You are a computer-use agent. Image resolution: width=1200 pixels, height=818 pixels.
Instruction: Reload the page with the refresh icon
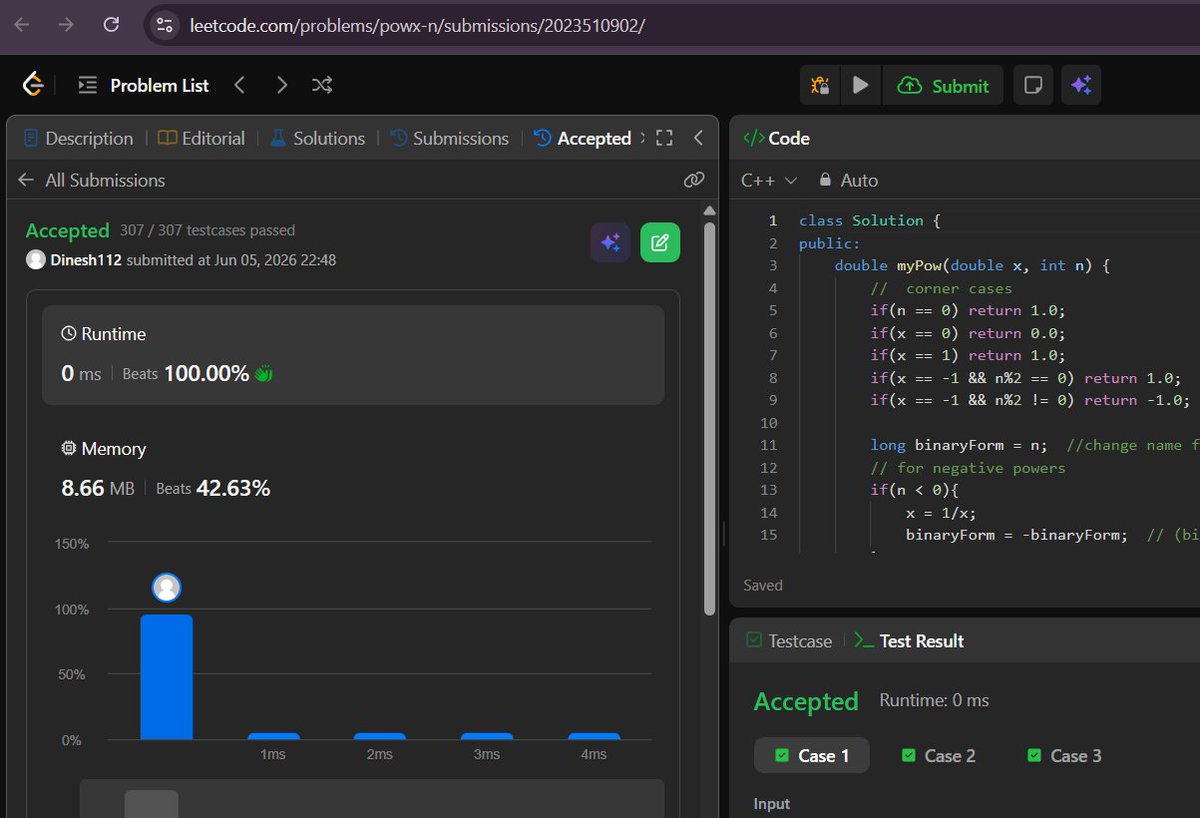click(x=112, y=25)
